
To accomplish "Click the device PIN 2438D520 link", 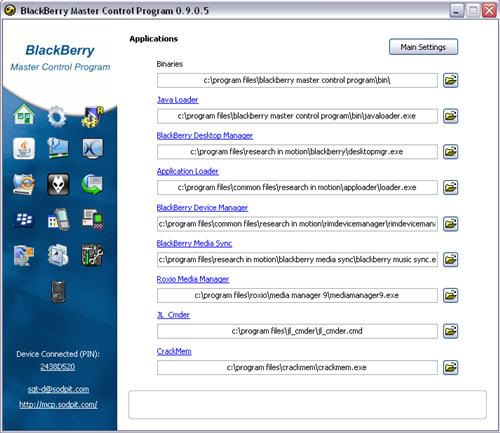I will tap(58, 367).
